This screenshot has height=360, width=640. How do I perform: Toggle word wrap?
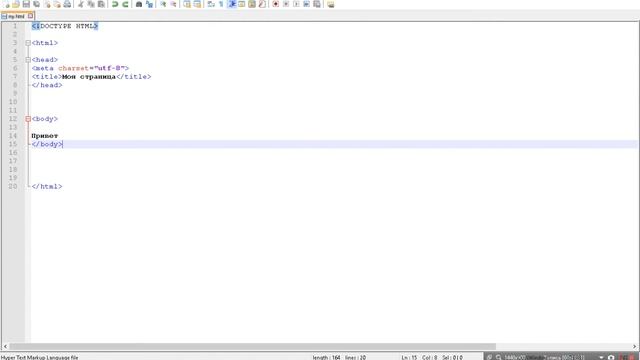click(x=211, y=4)
